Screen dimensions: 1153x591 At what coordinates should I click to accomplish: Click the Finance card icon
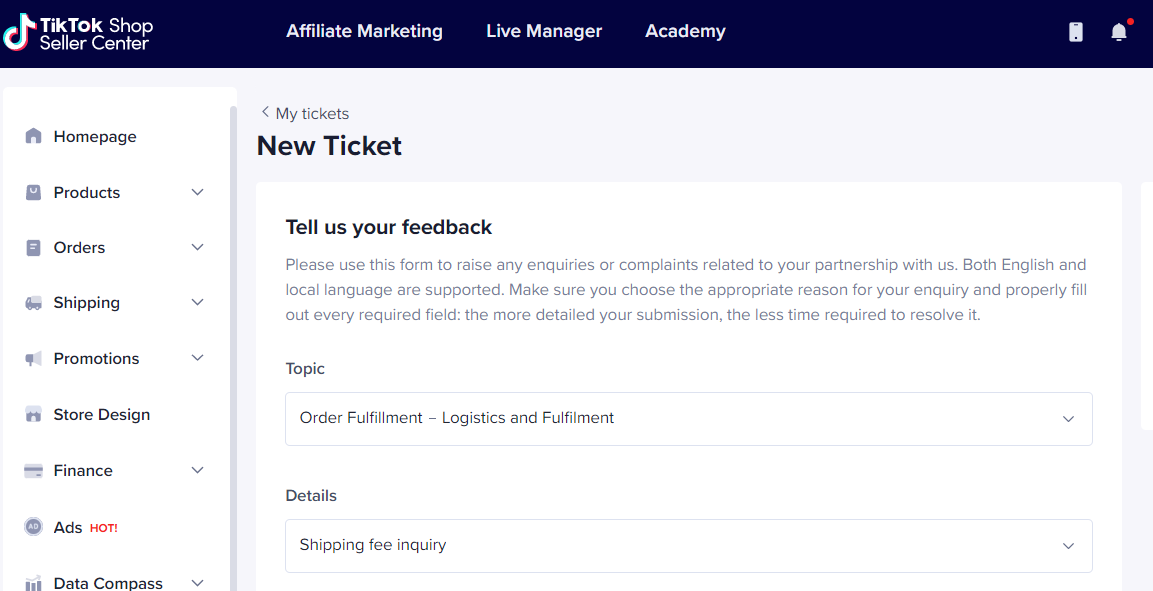pyautogui.click(x=34, y=470)
